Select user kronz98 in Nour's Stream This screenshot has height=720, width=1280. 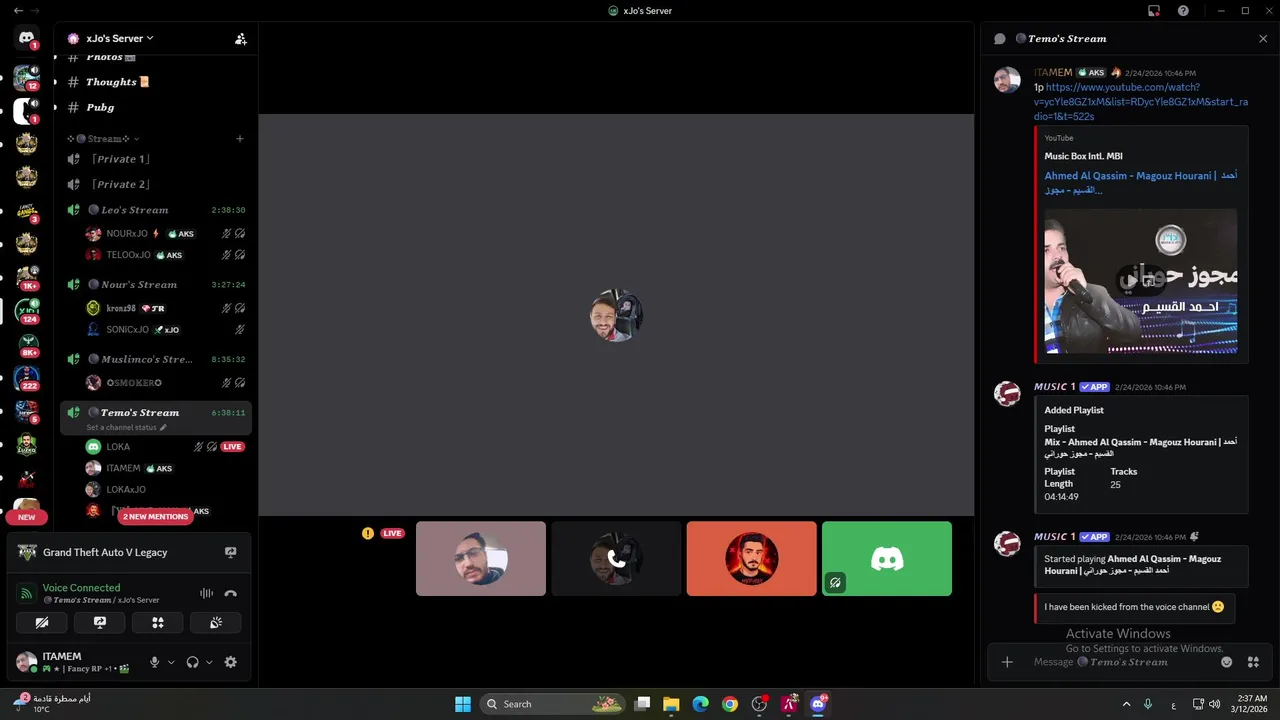121,308
